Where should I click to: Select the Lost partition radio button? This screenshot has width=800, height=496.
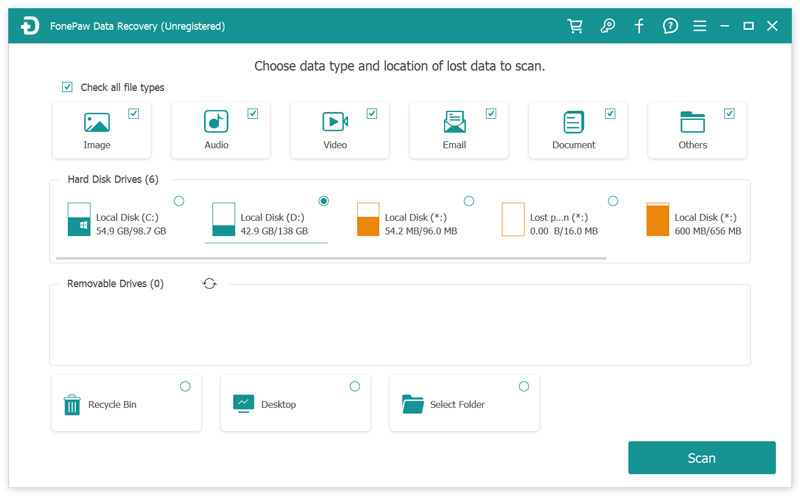[613, 201]
